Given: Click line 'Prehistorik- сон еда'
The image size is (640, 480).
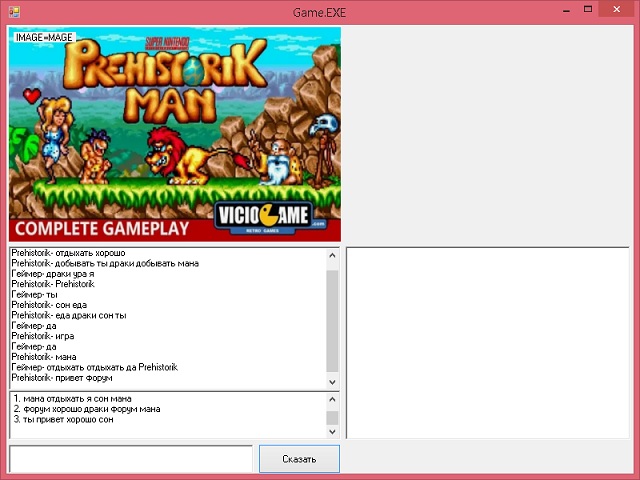Looking at the screenshot, I should (x=49, y=305).
